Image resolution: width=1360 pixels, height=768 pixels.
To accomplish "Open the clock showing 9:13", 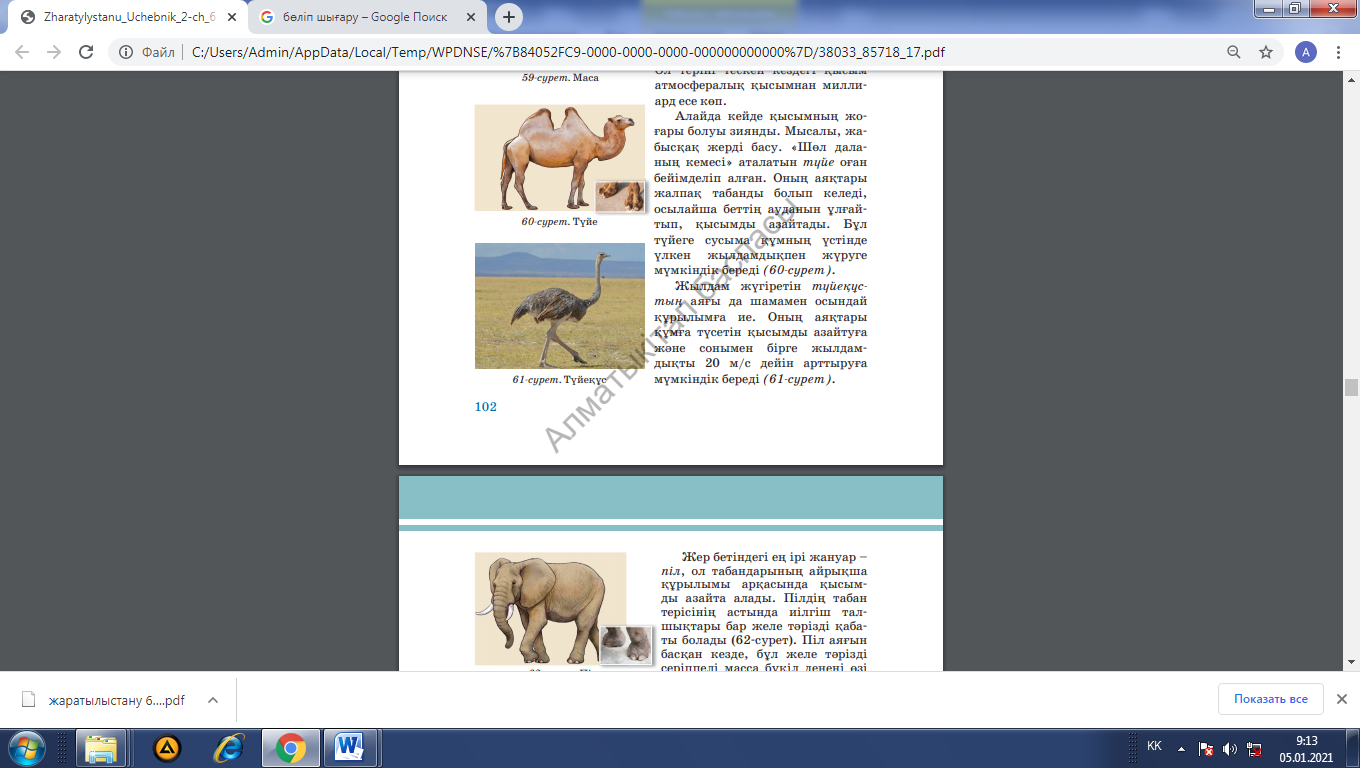I will (x=1306, y=749).
